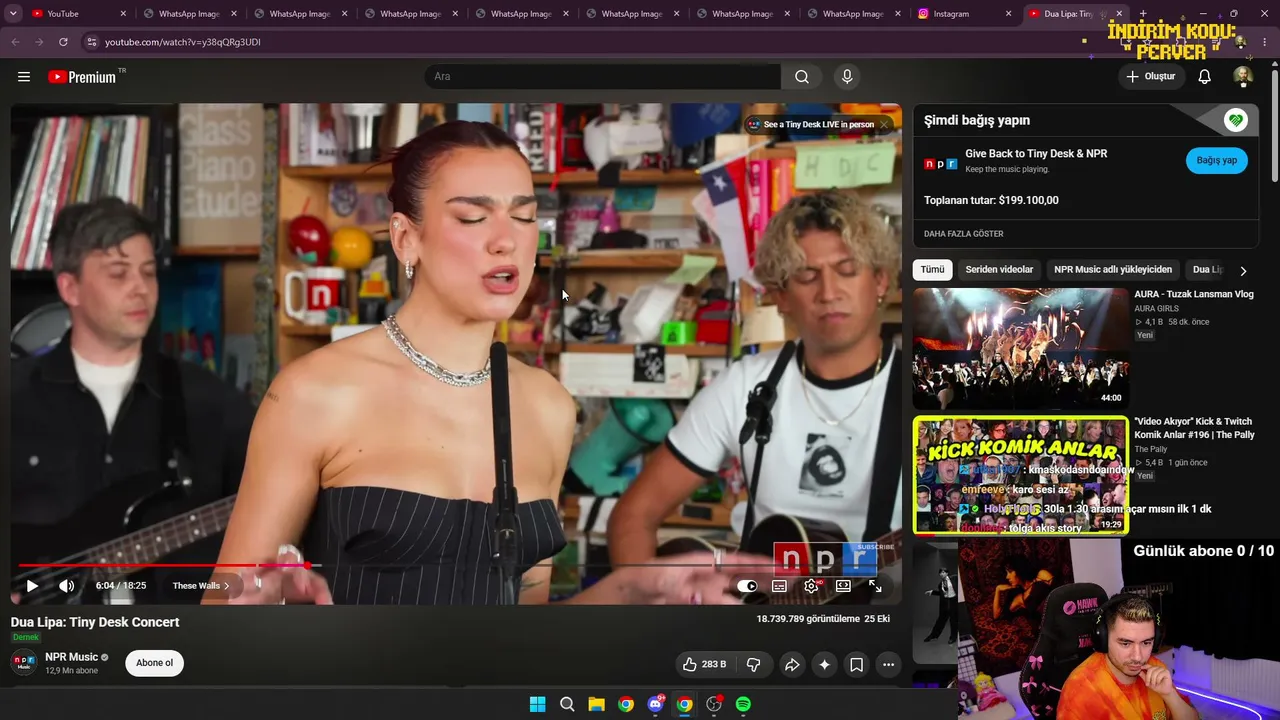Viewport: 1280px width, 720px height.
Task: Open the Oluştur create menu
Action: click(1150, 77)
